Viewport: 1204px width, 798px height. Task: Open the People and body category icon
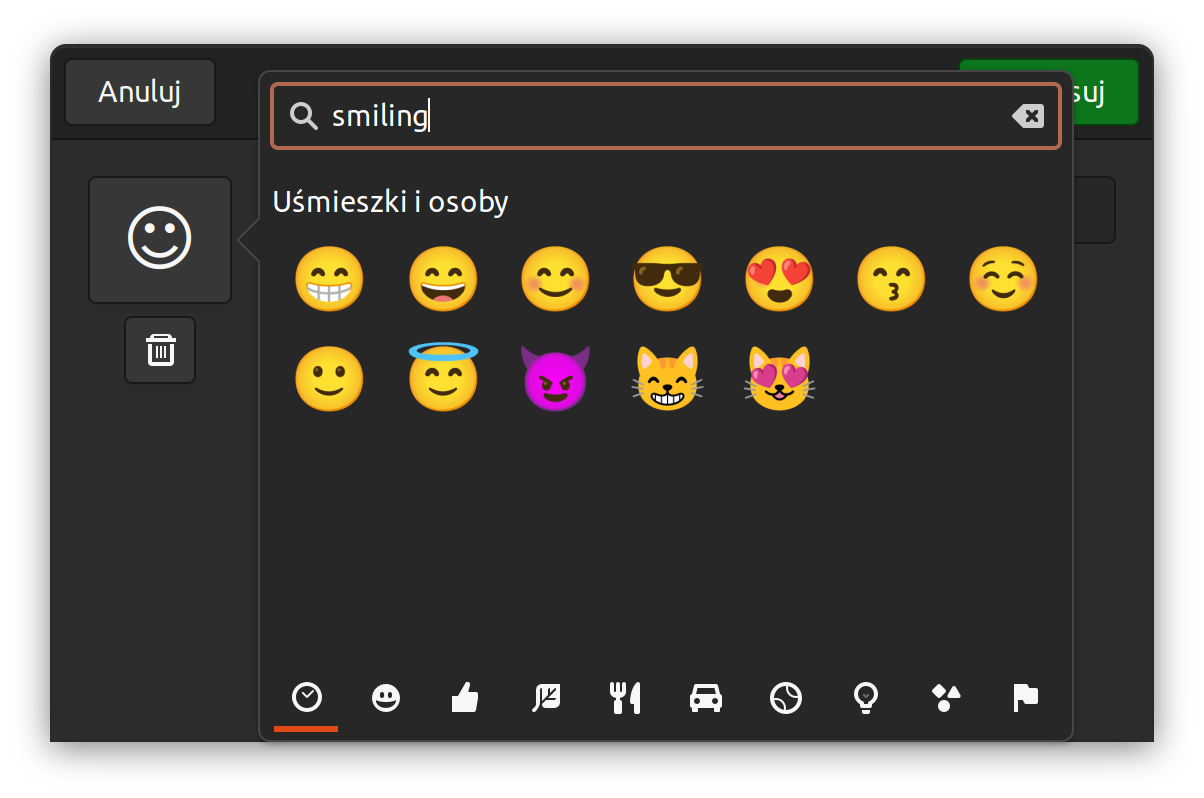point(466,698)
